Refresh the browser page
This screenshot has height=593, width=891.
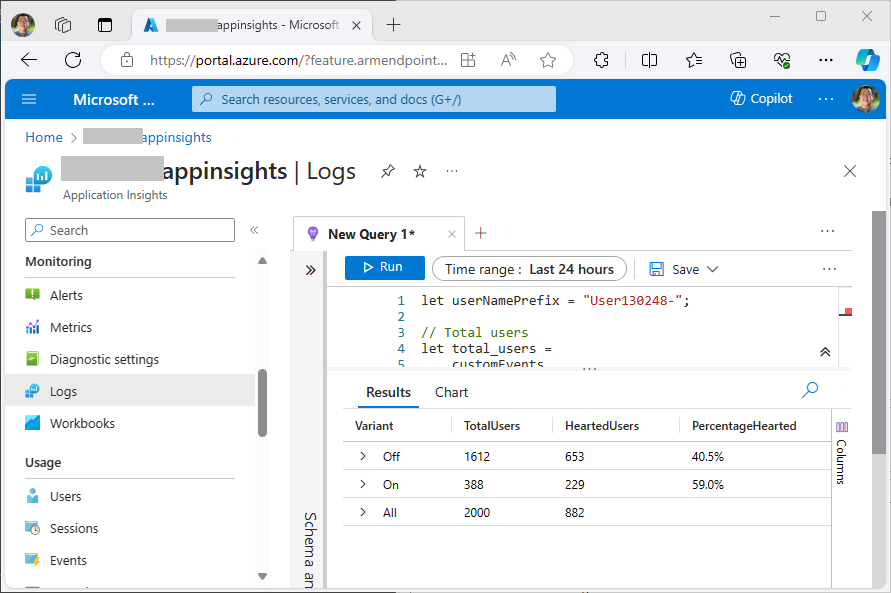[x=73, y=60]
